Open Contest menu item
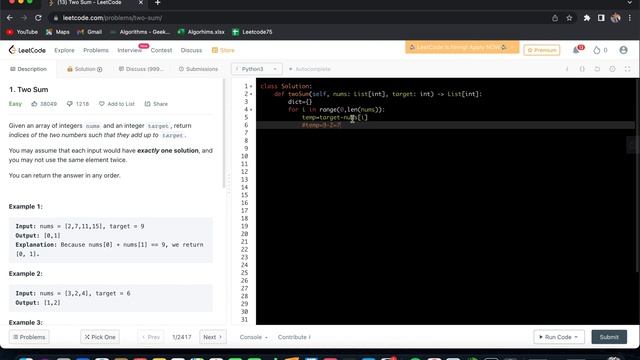640x360 pixels. (161, 50)
